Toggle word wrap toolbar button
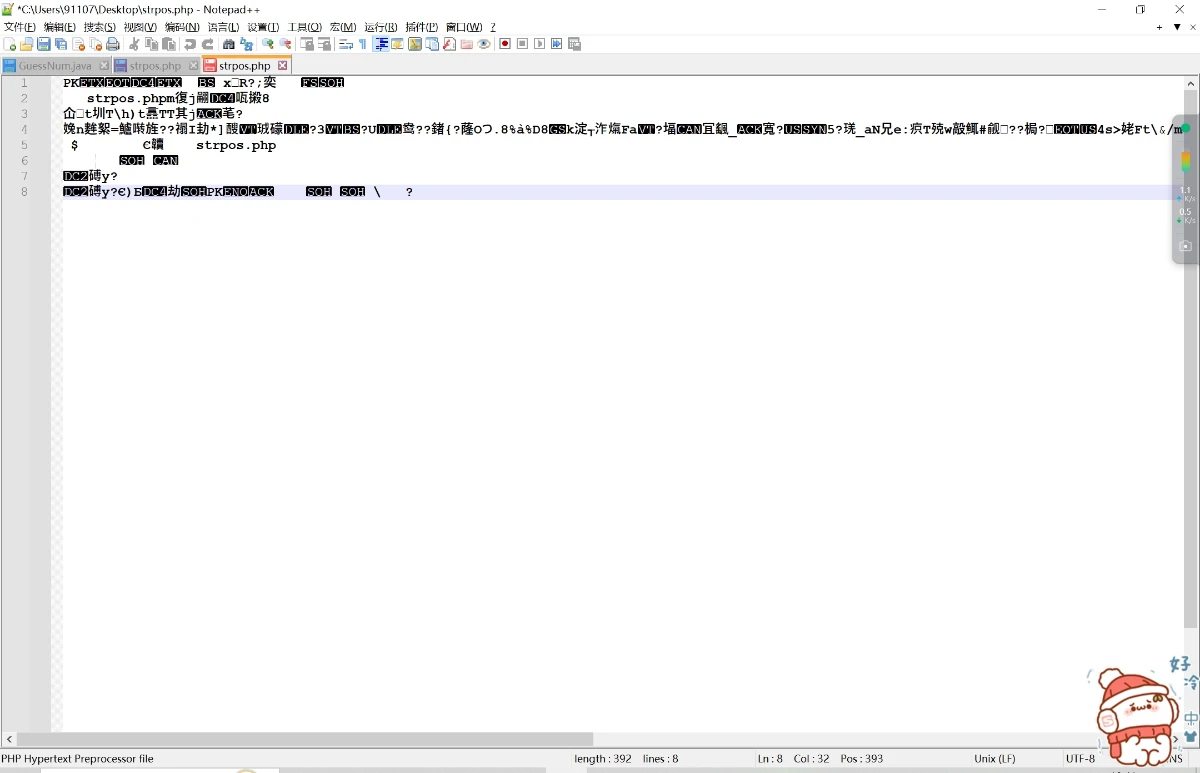Image resolution: width=1200 pixels, height=773 pixels. pos(345,44)
